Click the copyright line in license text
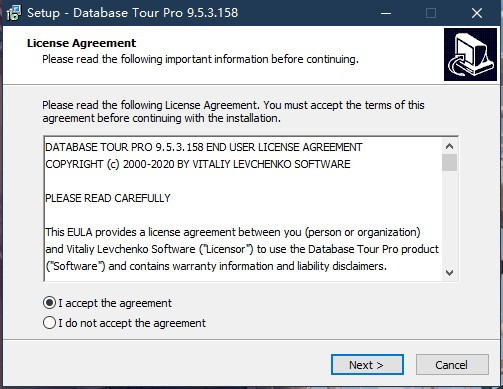Screen dimensions: 503x389 point(198,164)
